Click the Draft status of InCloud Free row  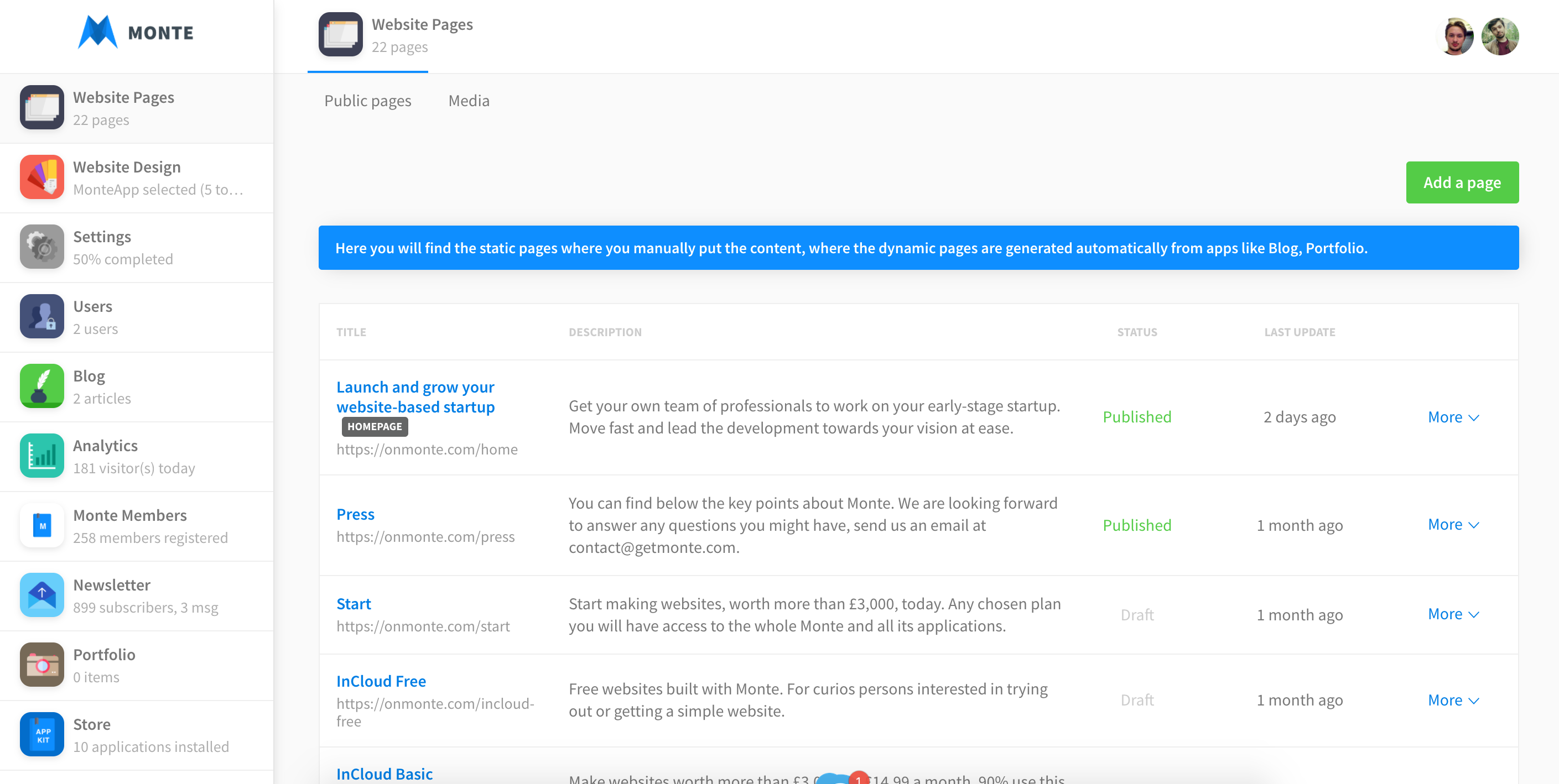tap(1137, 700)
